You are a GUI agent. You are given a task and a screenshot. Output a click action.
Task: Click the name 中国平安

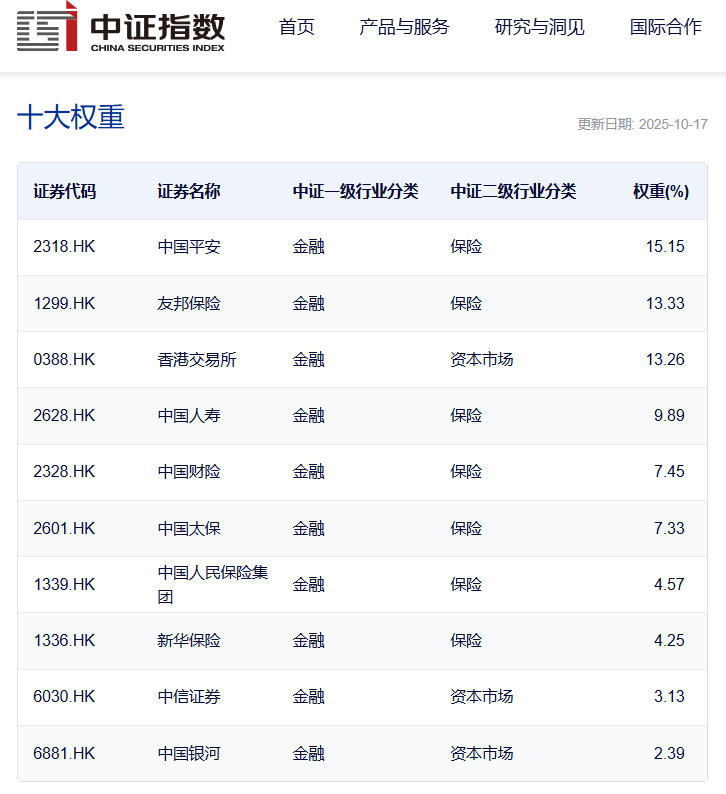pos(189,247)
